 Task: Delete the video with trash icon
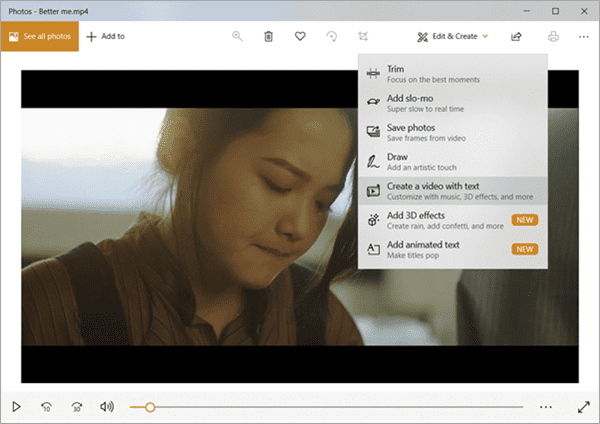(269, 36)
